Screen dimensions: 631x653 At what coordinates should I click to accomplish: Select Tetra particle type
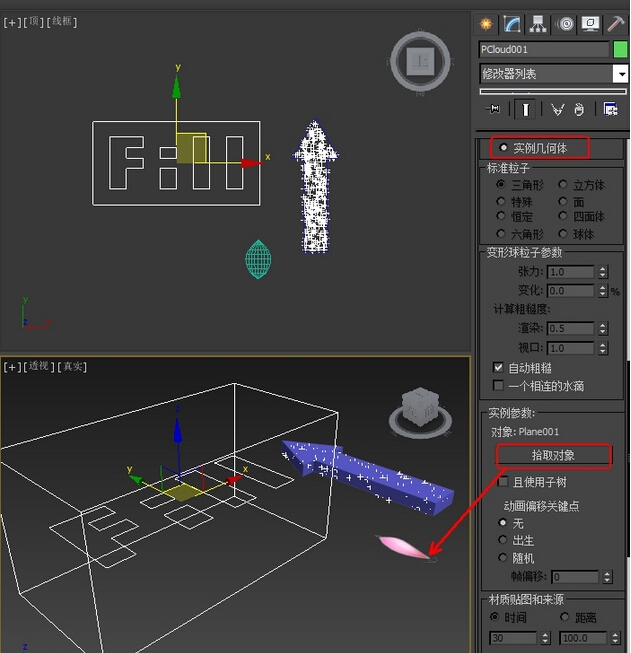(563, 216)
